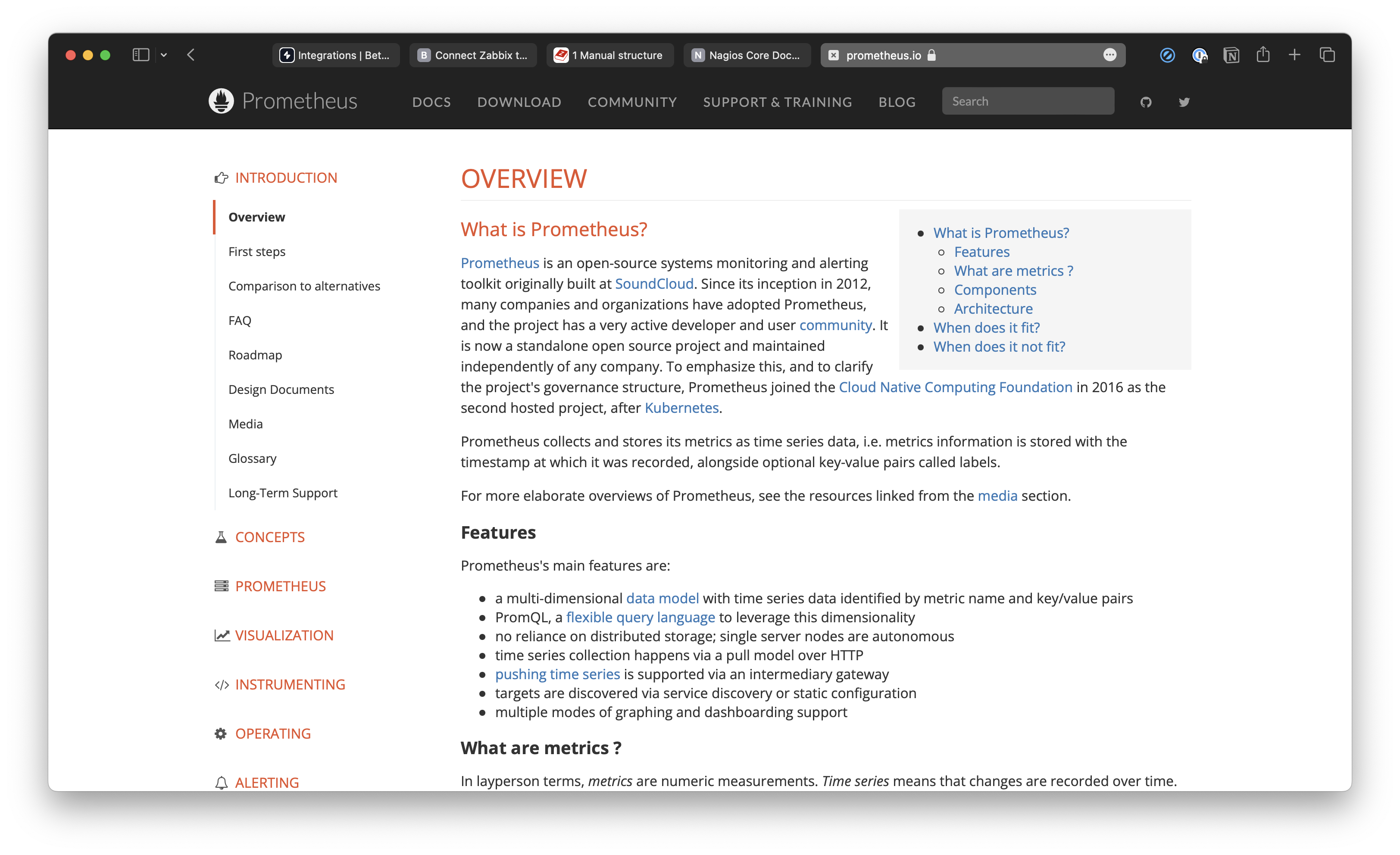Expand the CONCEPTS sidebar section
This screenshot has height=855, width=1400.
(x=269, y=537)
